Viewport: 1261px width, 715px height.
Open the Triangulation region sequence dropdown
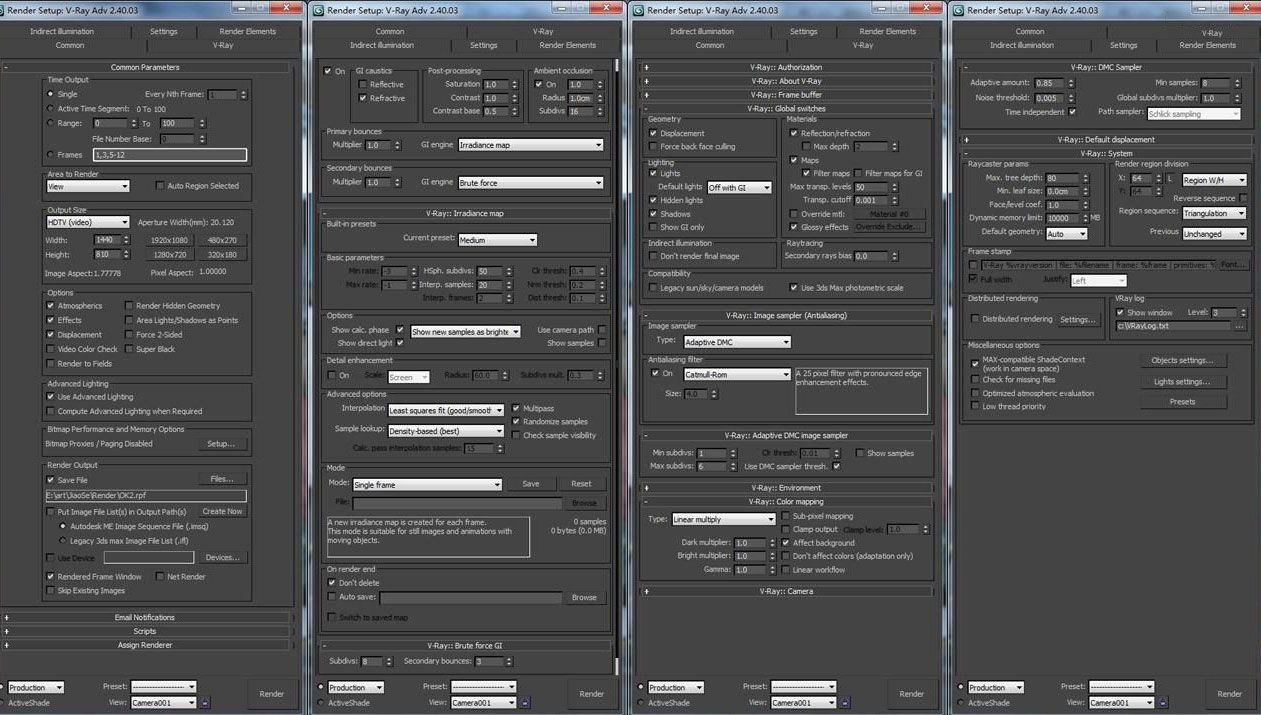[1215, 213]
